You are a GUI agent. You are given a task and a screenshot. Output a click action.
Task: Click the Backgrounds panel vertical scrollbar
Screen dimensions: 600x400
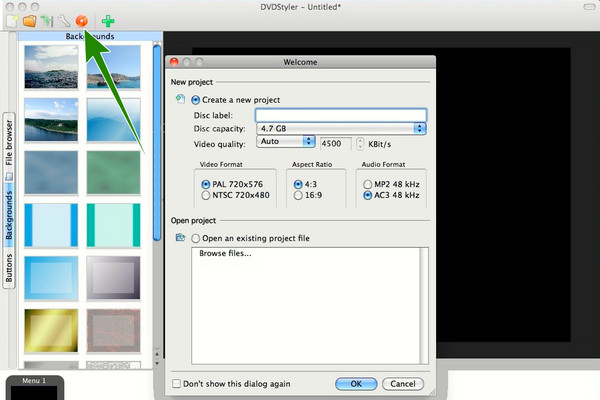(157, 144)
